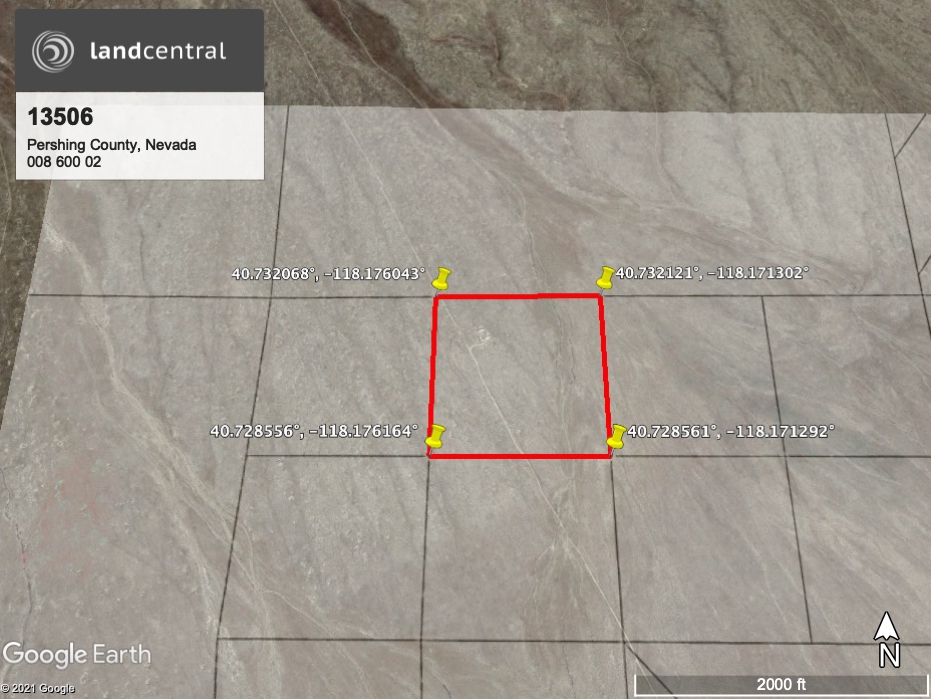Click the Pershing County, Nevada text

coord(111,145)
